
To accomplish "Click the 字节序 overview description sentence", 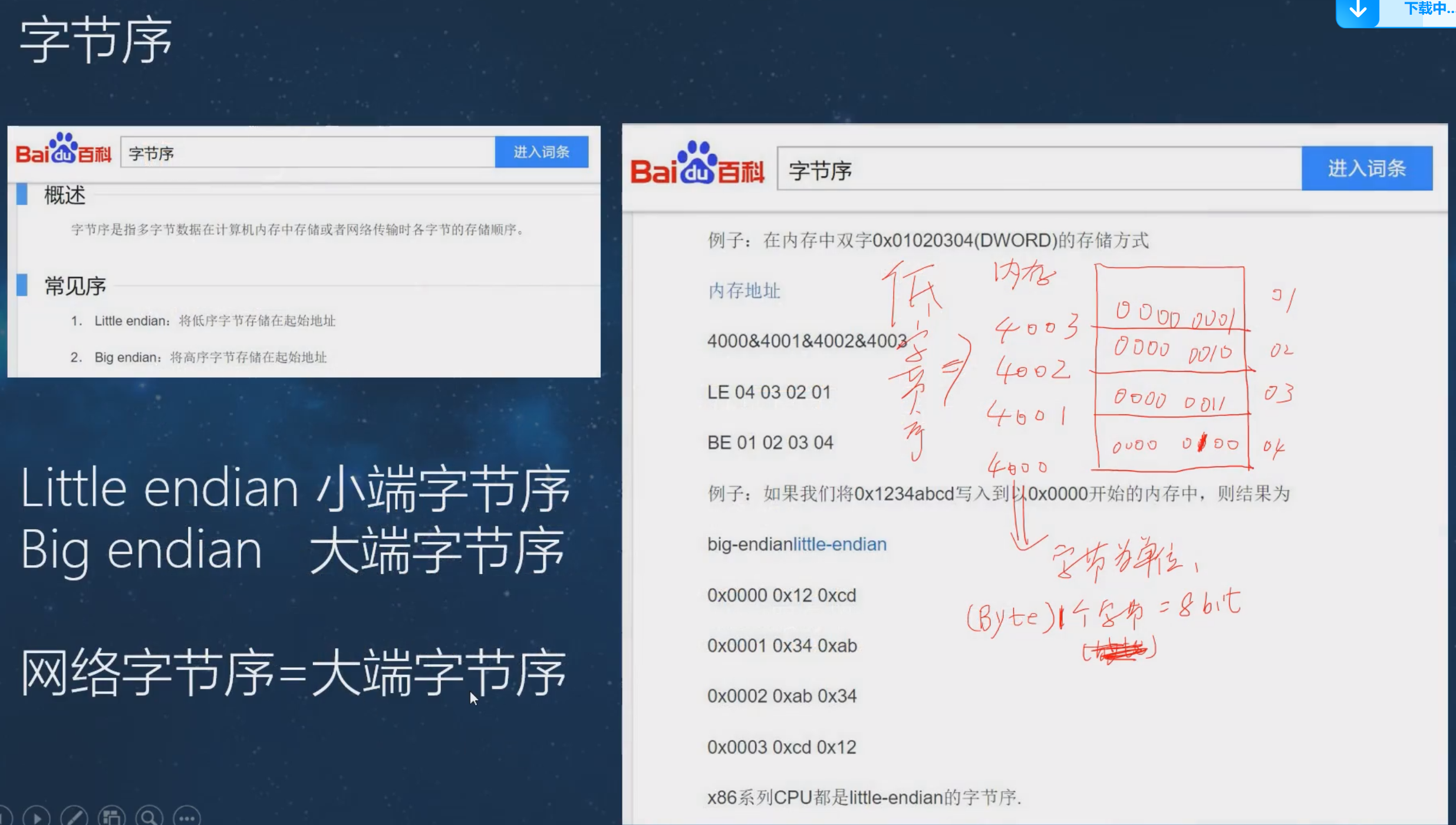I will click(298, 230).
